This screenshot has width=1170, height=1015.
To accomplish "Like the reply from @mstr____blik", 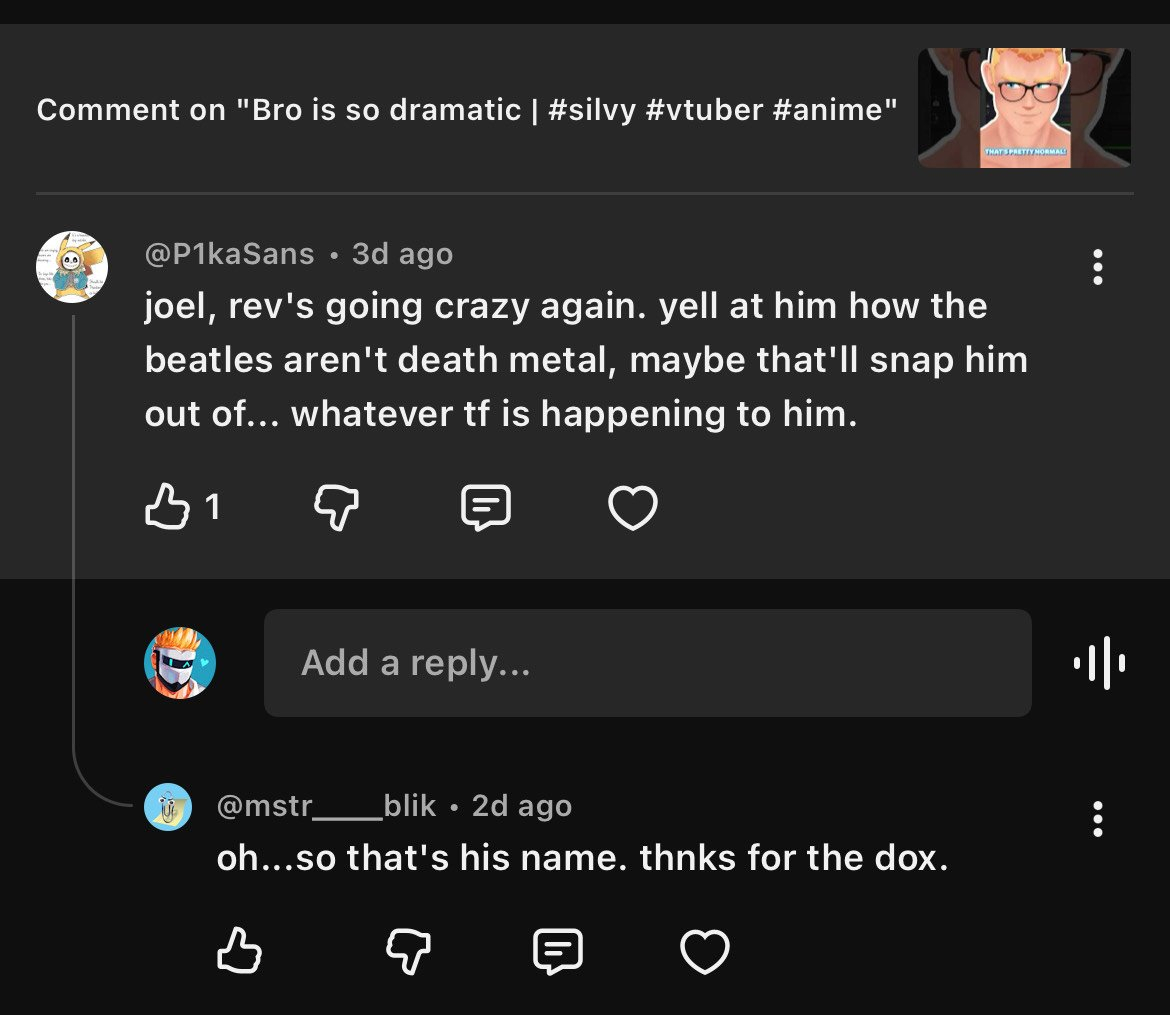I will tap(239, 951).
